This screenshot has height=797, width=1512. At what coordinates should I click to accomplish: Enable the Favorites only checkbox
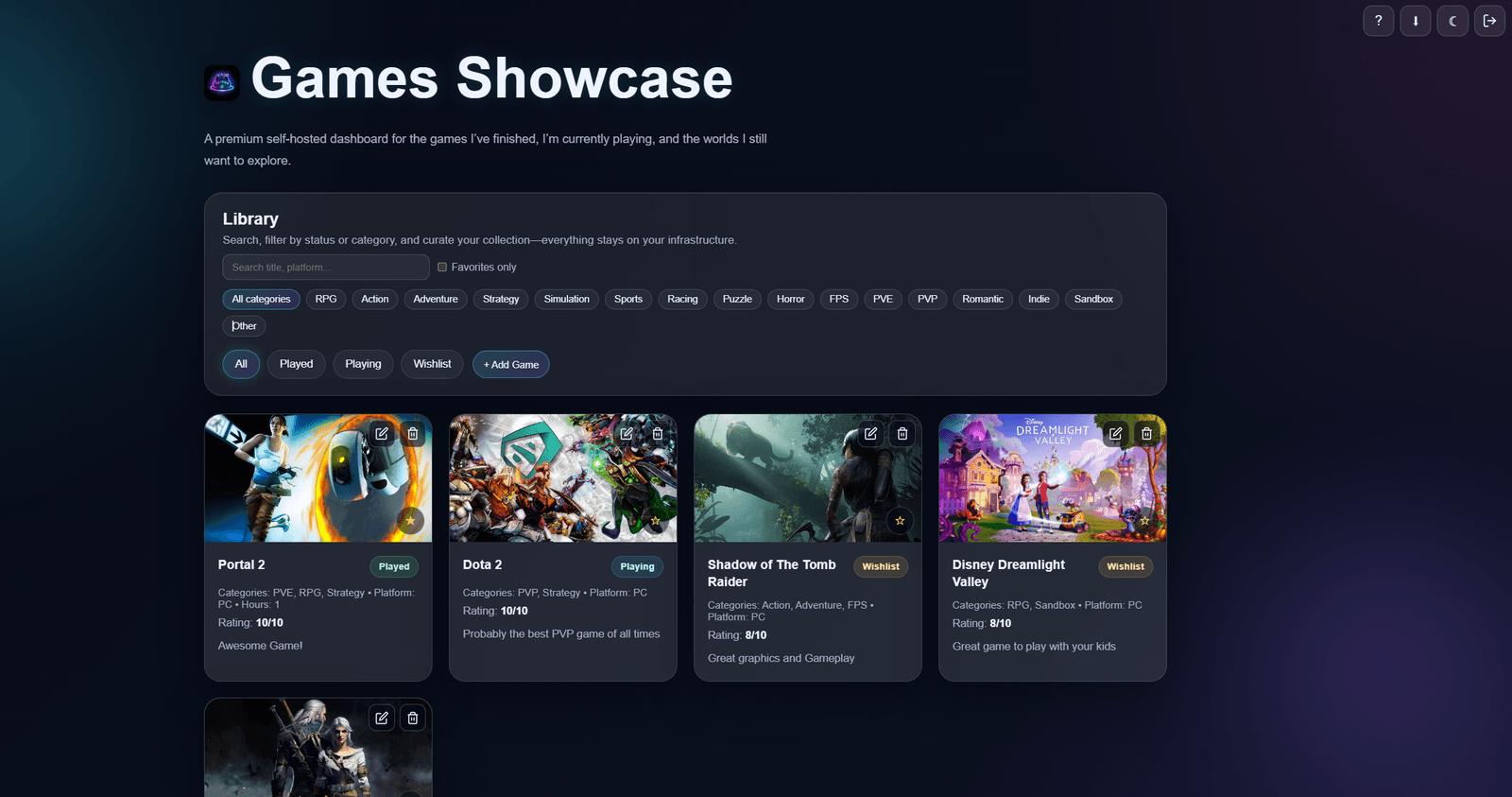coord(442,268)
